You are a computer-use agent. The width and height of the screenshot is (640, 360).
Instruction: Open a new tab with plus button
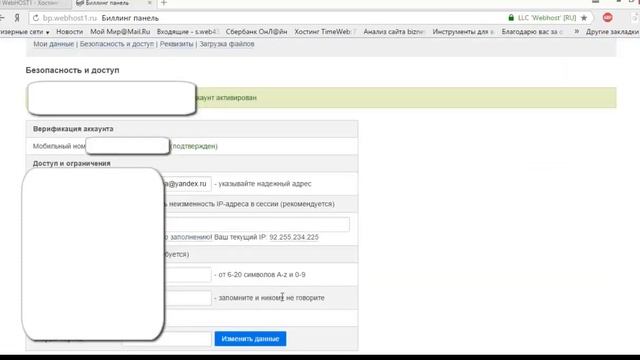coord(164,3)
